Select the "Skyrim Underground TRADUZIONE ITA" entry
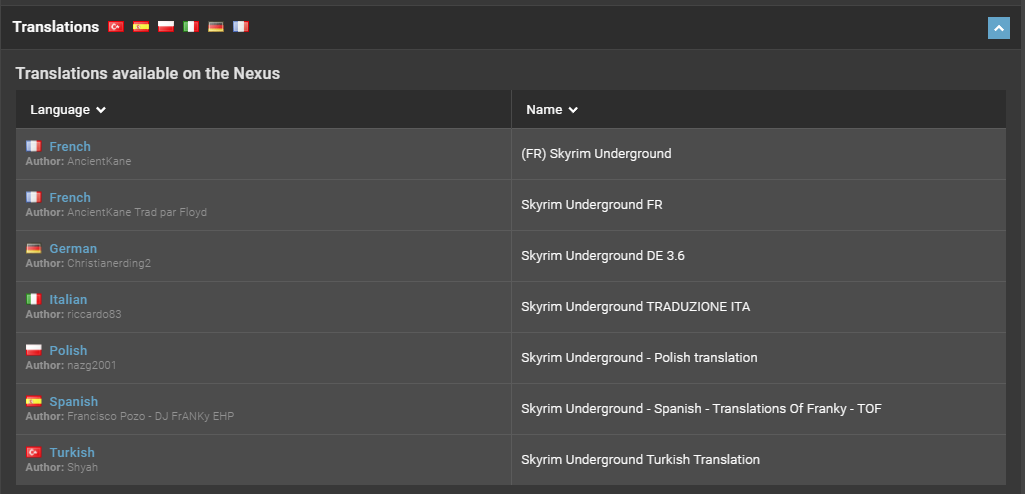Screen dimensions: 1025x494 (x=635, y=307)
